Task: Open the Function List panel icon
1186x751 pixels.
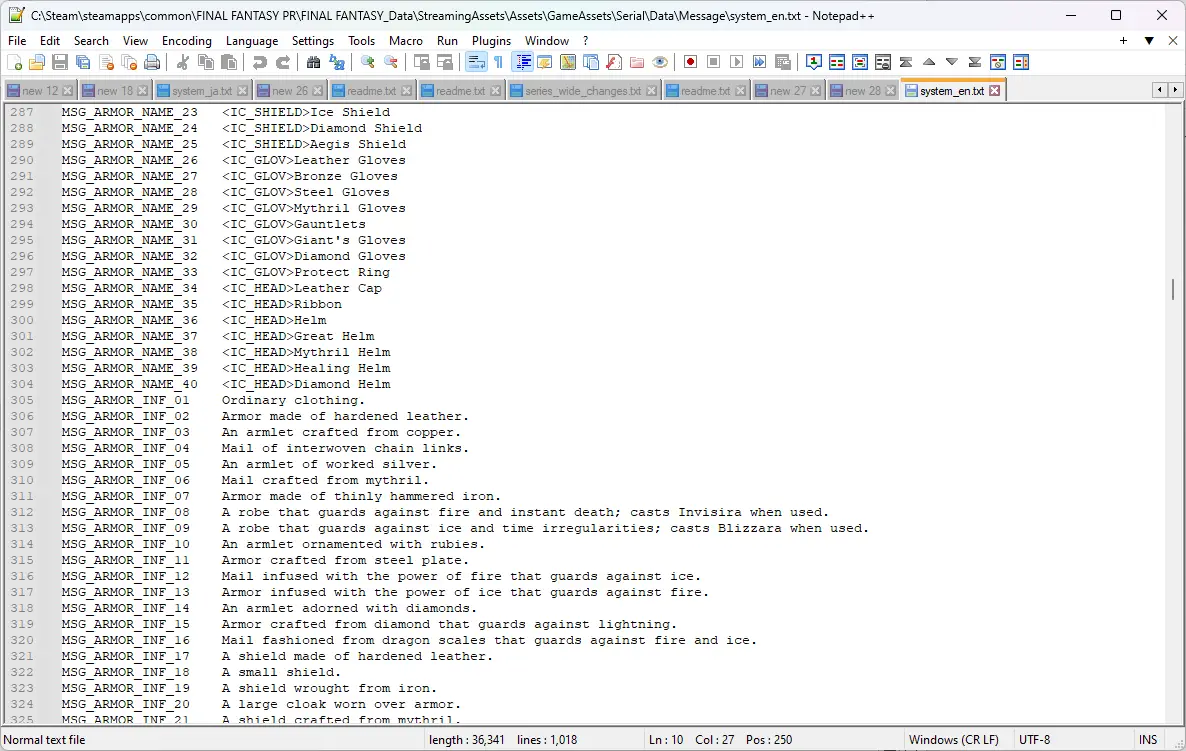Action: 613,63
